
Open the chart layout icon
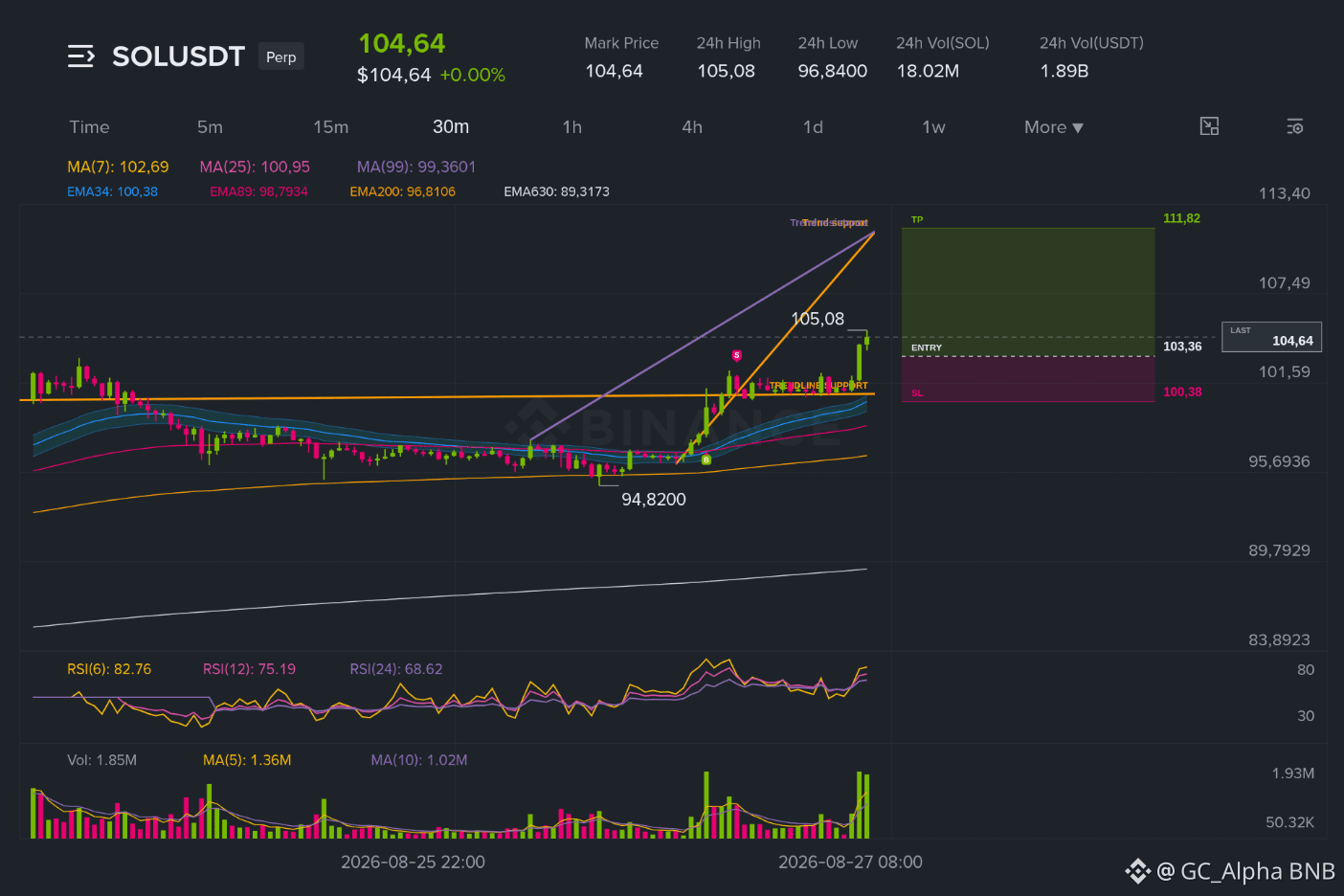(1209, 126)
